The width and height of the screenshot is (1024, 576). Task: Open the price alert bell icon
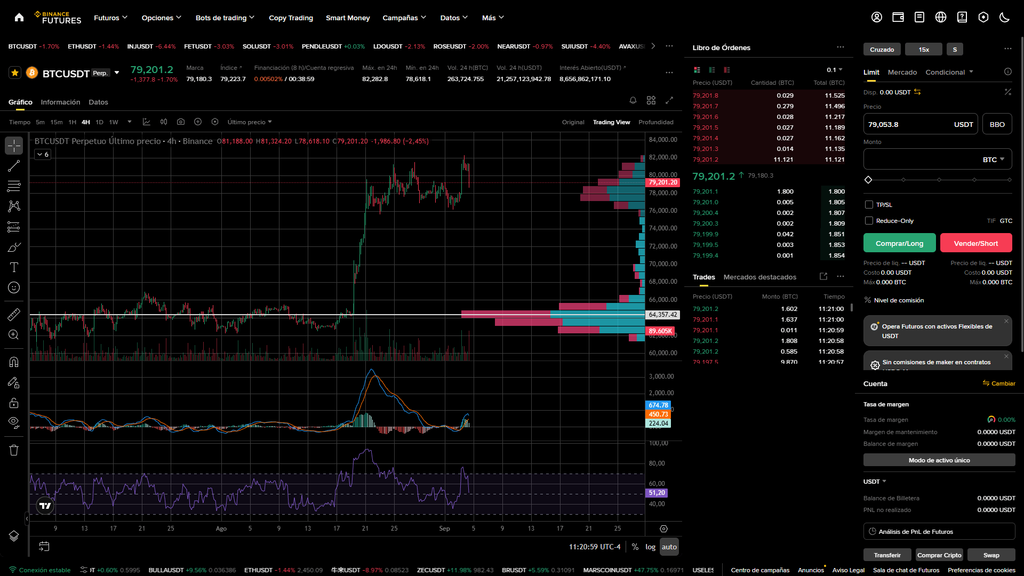(633, 101)
